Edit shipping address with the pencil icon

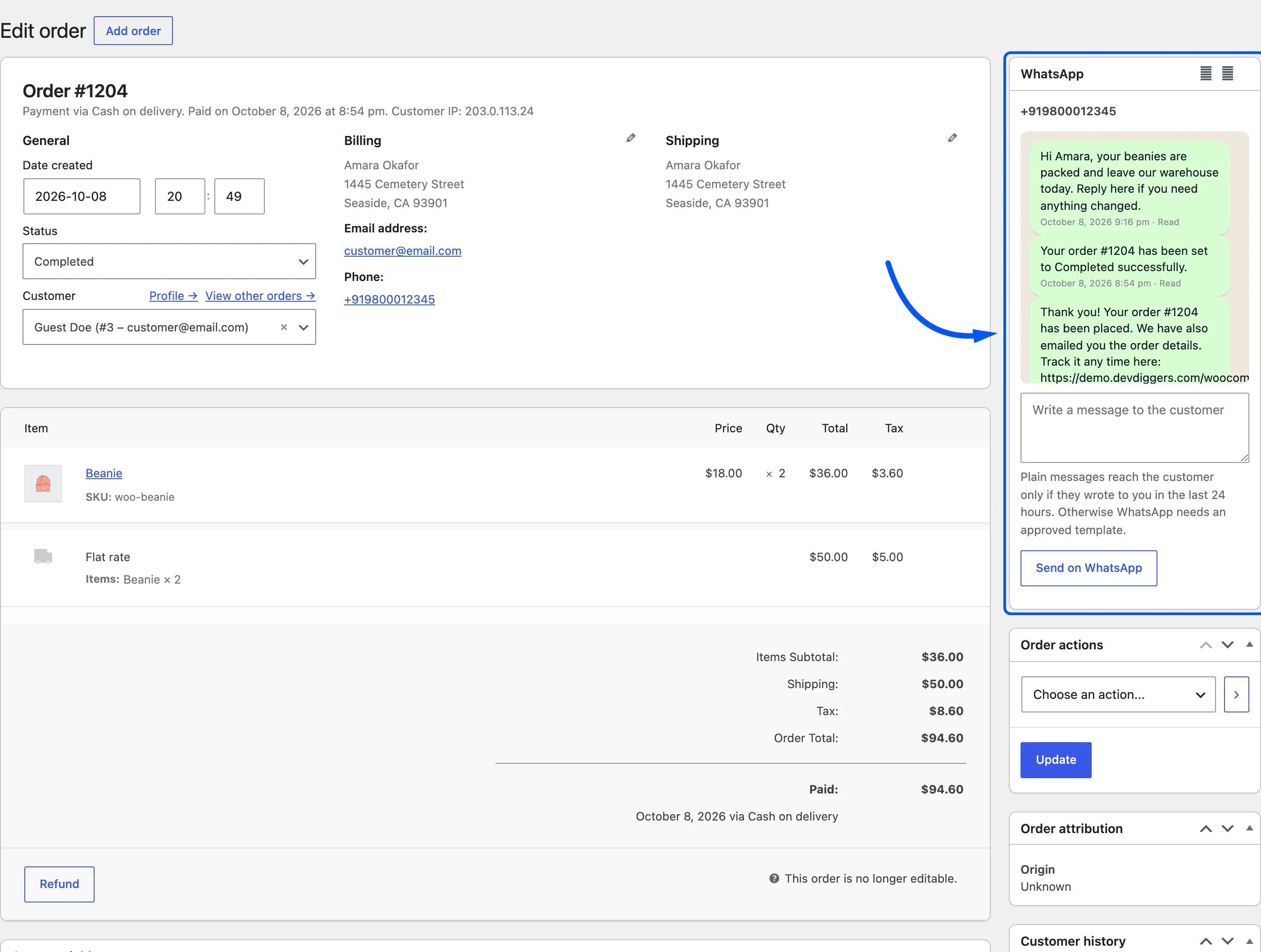(952, 138)
